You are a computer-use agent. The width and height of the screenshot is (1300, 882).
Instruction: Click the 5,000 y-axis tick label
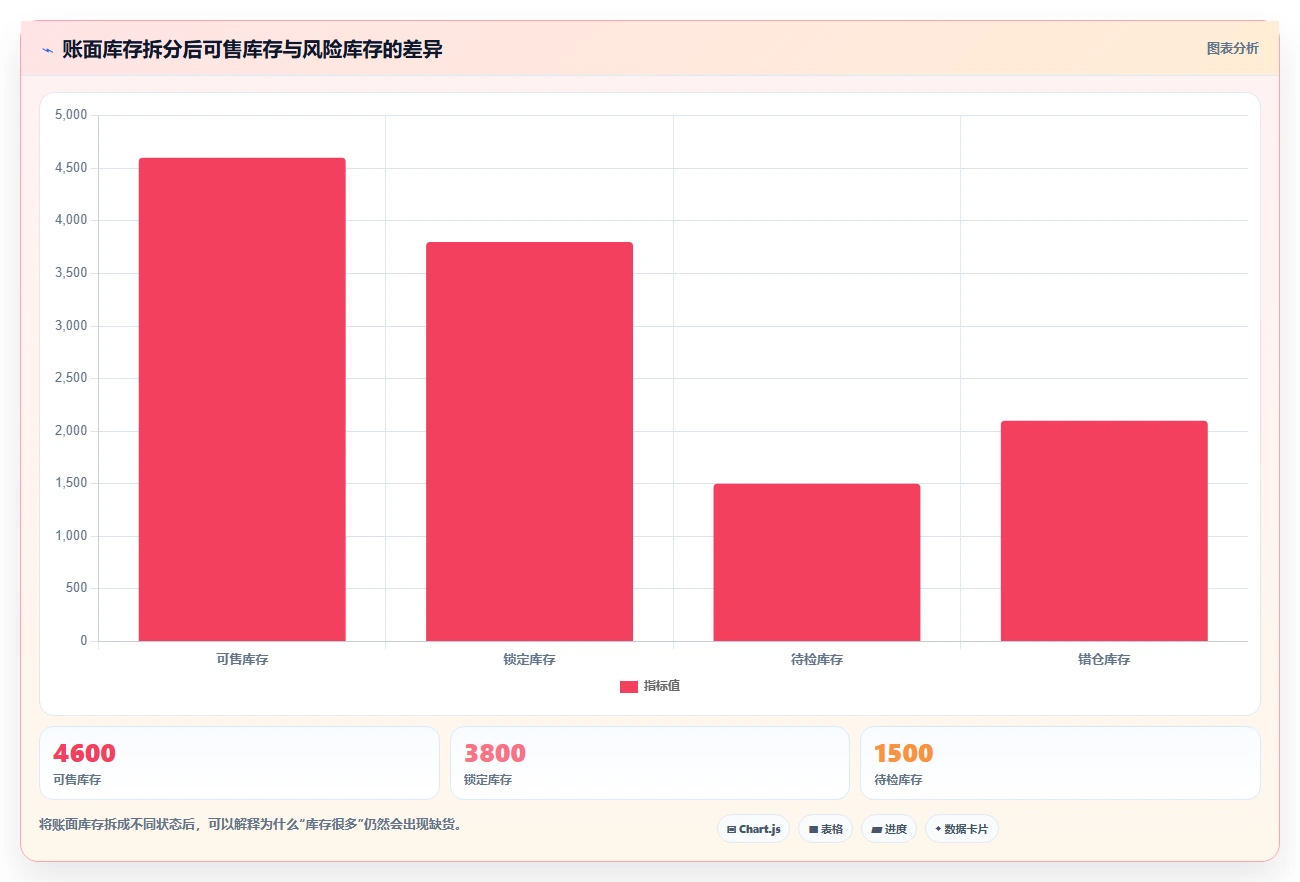point(71,115)
